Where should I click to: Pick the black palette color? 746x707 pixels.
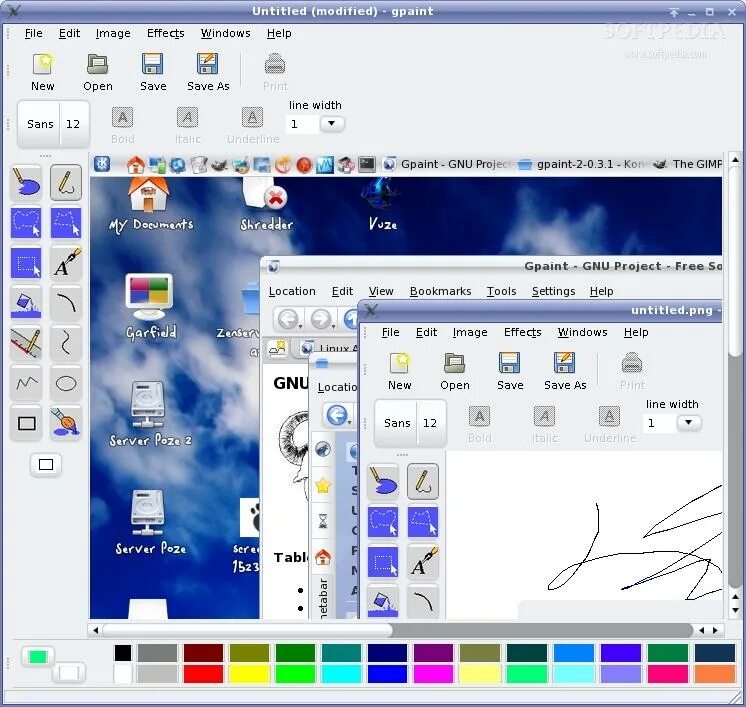click(x=123, y=653)
